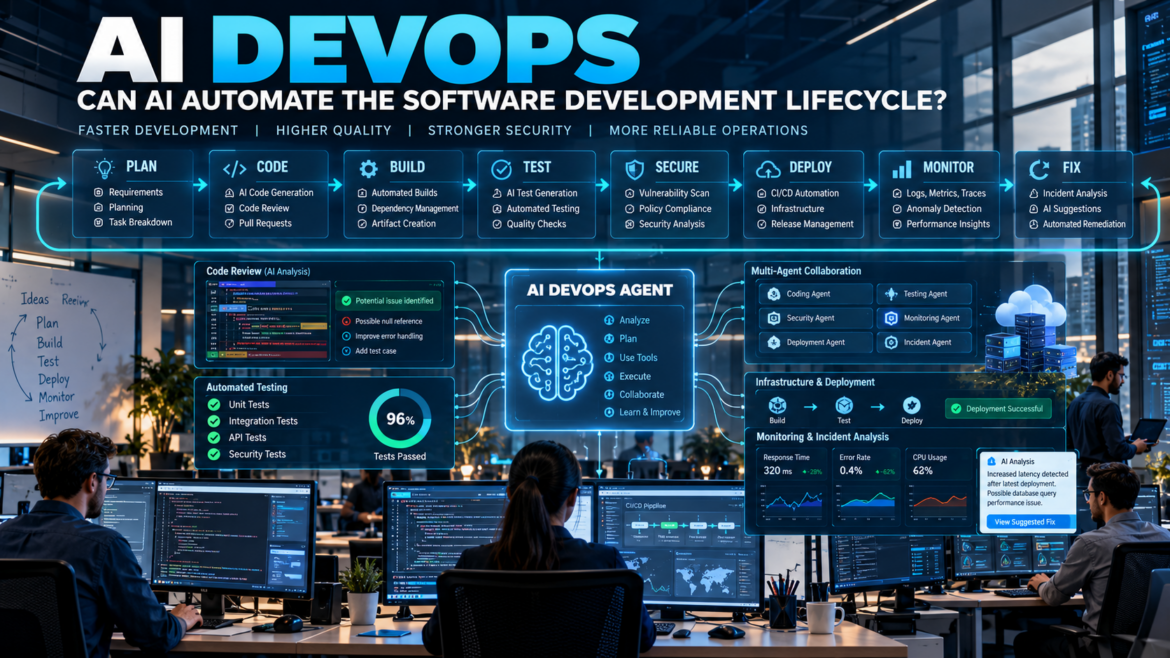The image size is (1170, 658).
Task: Select the CODE angle-brackets icon
Action: 235,169
